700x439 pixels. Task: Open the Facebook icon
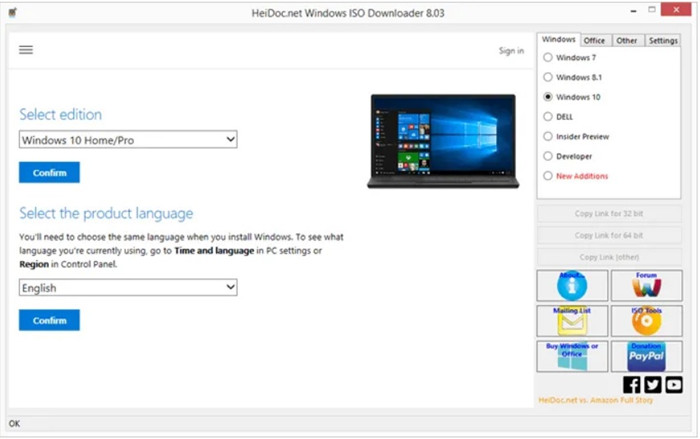[632, 384]
